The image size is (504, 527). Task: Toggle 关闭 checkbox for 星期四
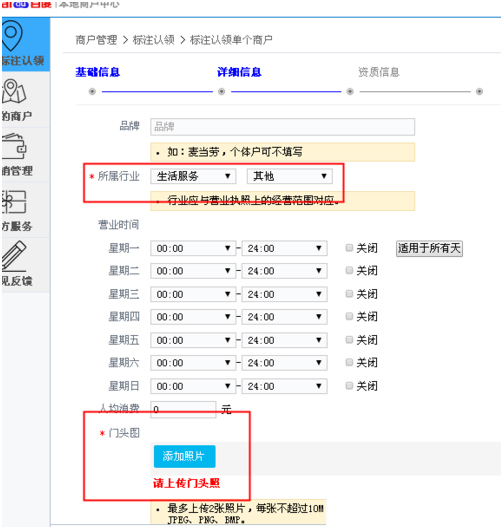349,316
